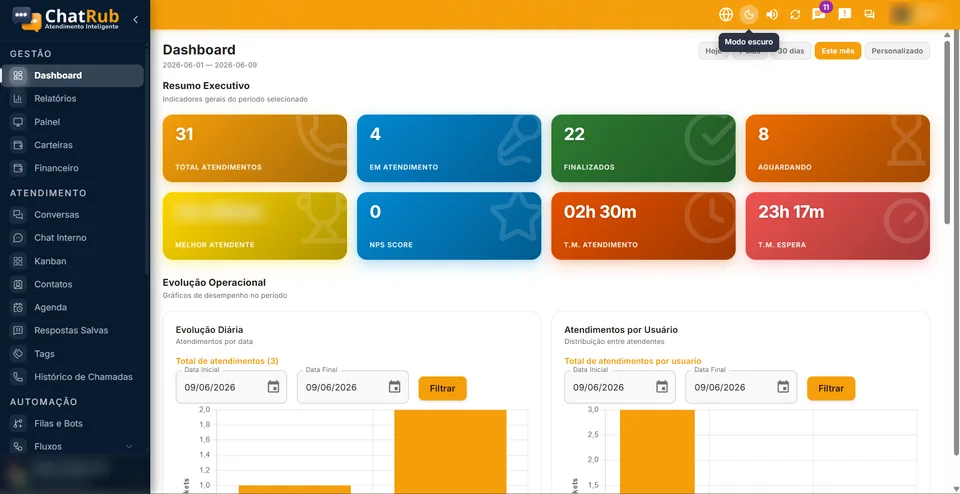Click the Em Atendimento card

pos(449,148)
